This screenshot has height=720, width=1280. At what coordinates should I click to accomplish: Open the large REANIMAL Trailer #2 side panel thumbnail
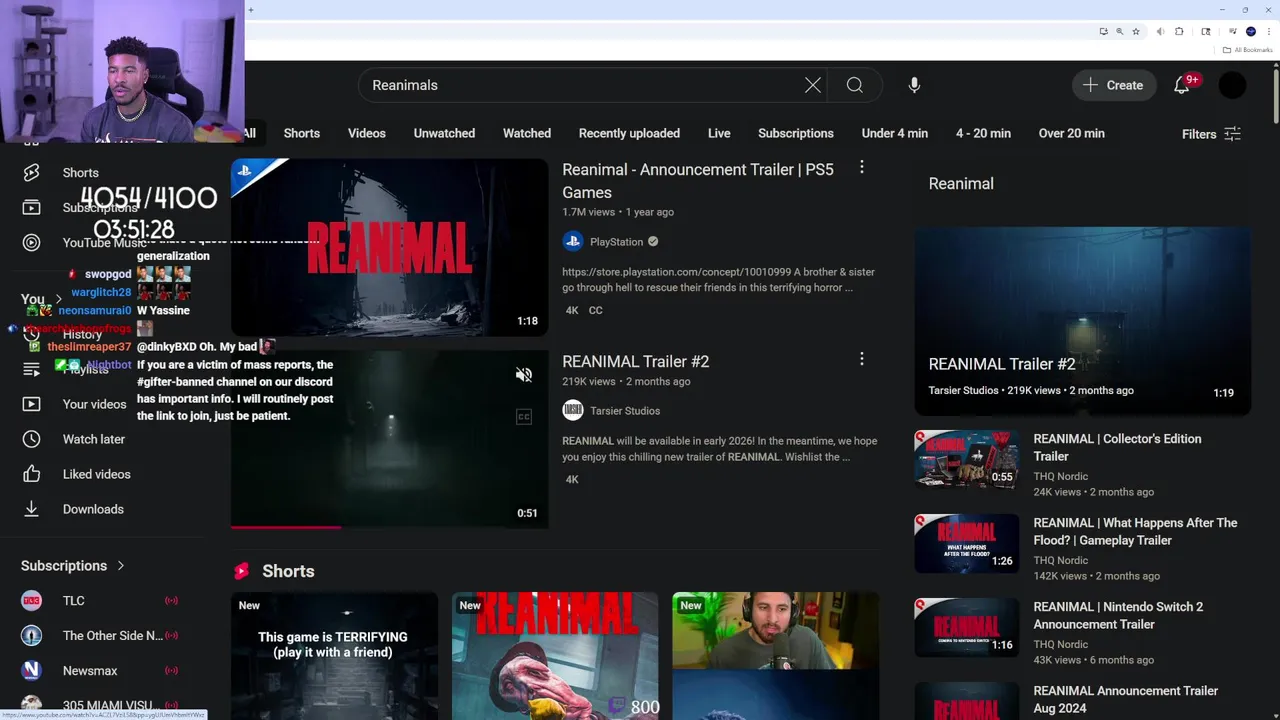[x=1082, y=320]
